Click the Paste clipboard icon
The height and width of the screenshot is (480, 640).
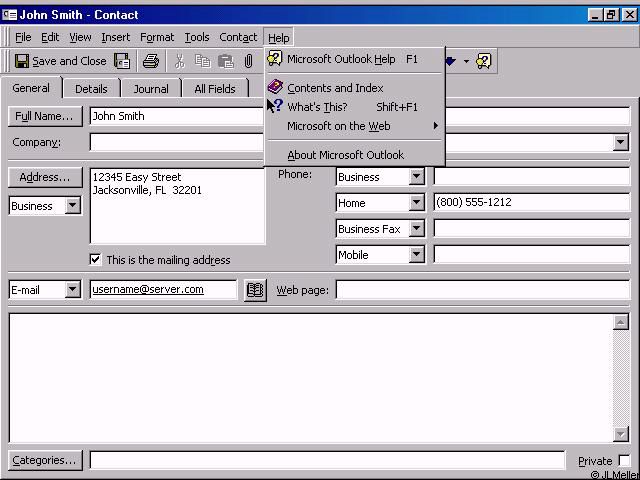click(225, 61)
